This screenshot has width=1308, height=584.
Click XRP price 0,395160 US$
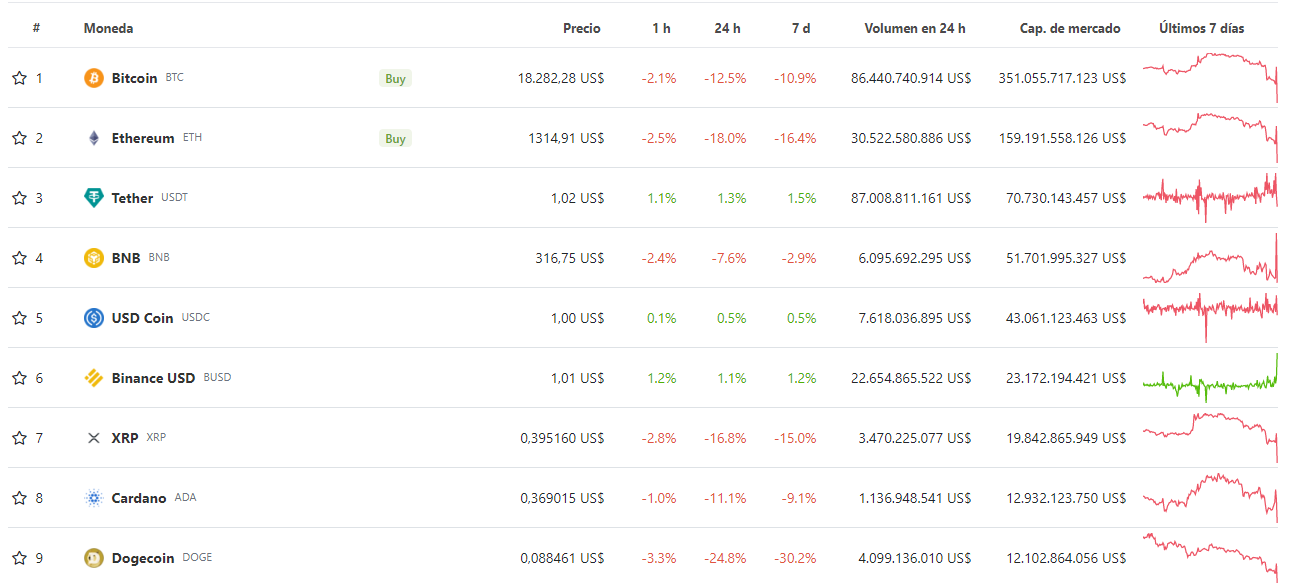562,438
